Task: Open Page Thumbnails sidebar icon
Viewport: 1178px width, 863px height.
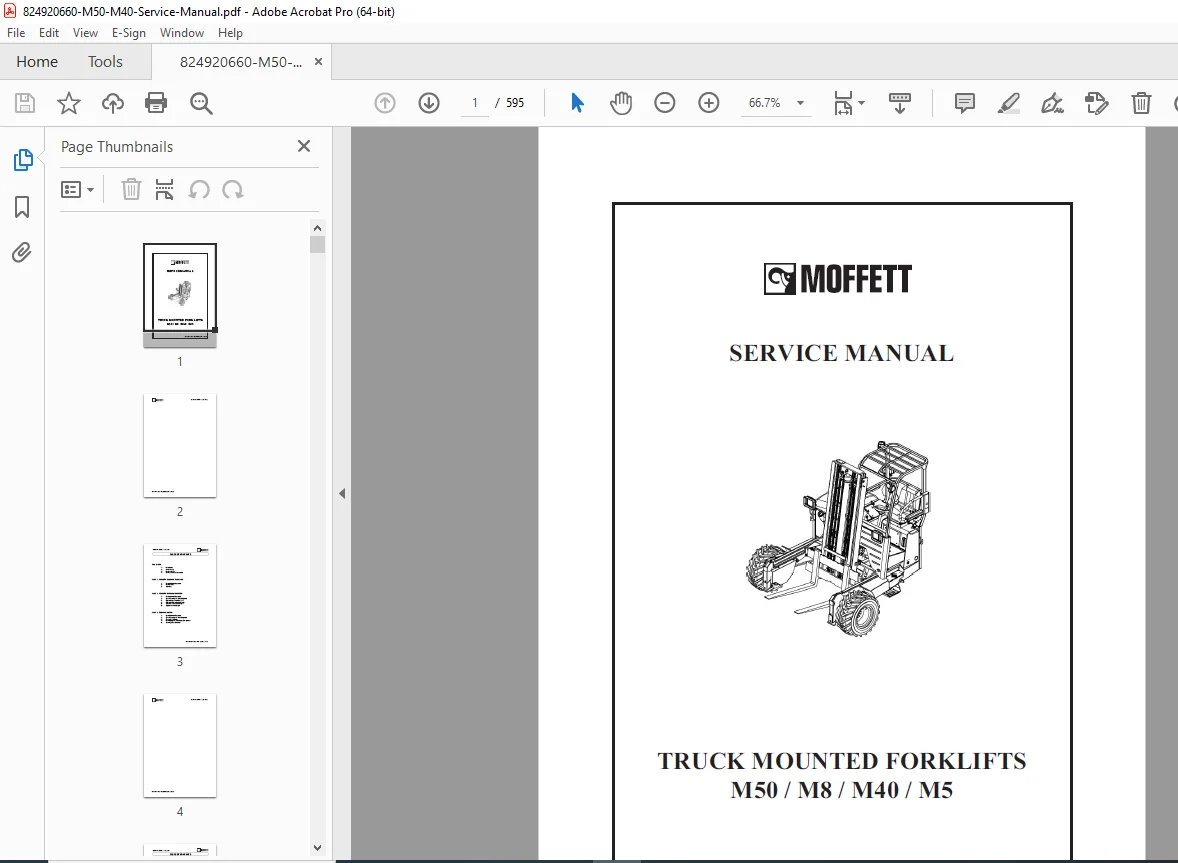Action: (x=23, y=160)
